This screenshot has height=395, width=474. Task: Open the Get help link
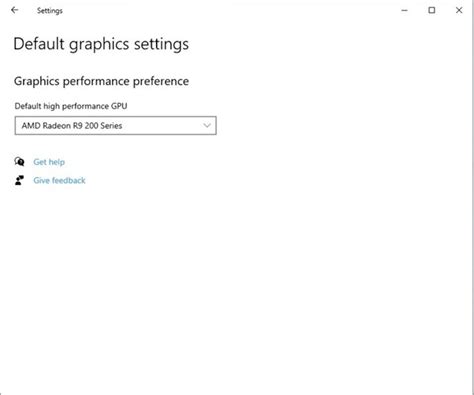click(49, 162)
